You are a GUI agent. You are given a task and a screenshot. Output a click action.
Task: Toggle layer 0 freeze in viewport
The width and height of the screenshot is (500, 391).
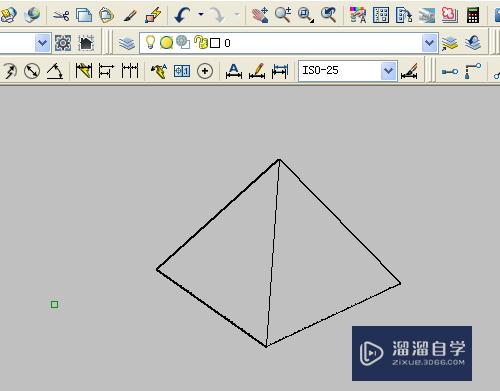click(183, 42)
